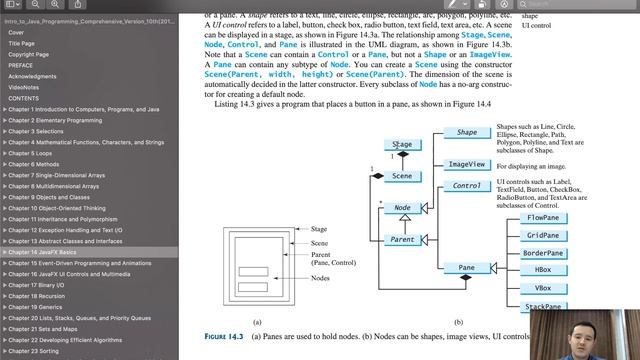Expand Chapter 9 Objects and Classes triangle
Image resolution: width=640 pixels, height=360 pixels.
pyautogui.click(x=4, y=198)
